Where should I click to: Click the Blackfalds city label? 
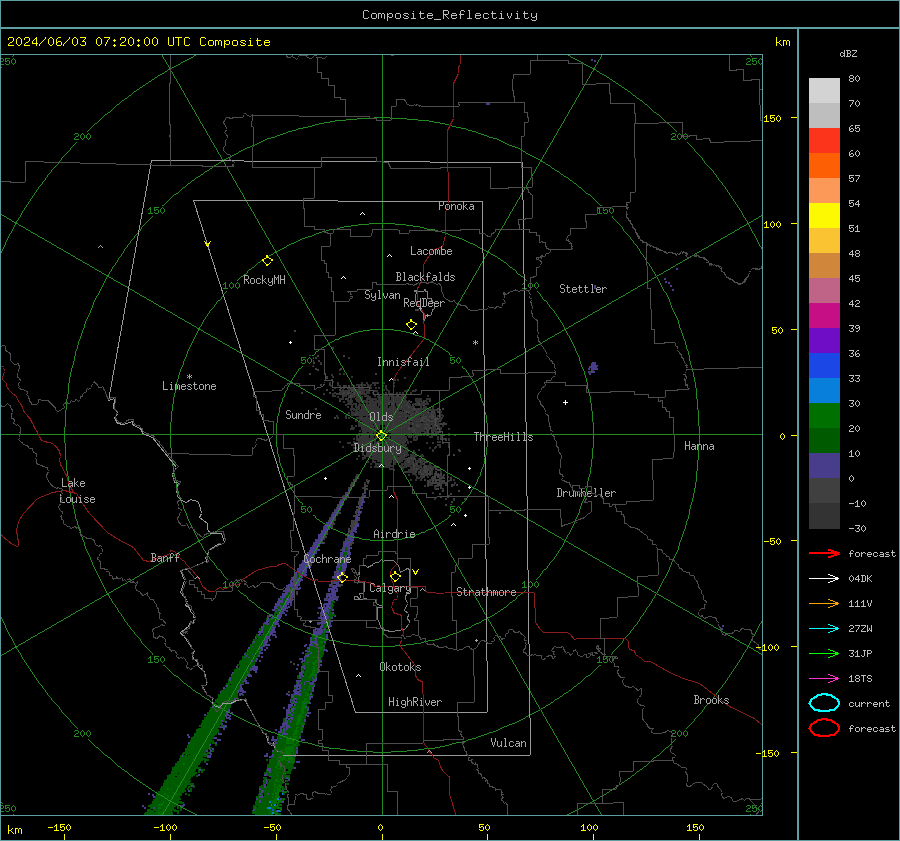(x=425, y=277)
